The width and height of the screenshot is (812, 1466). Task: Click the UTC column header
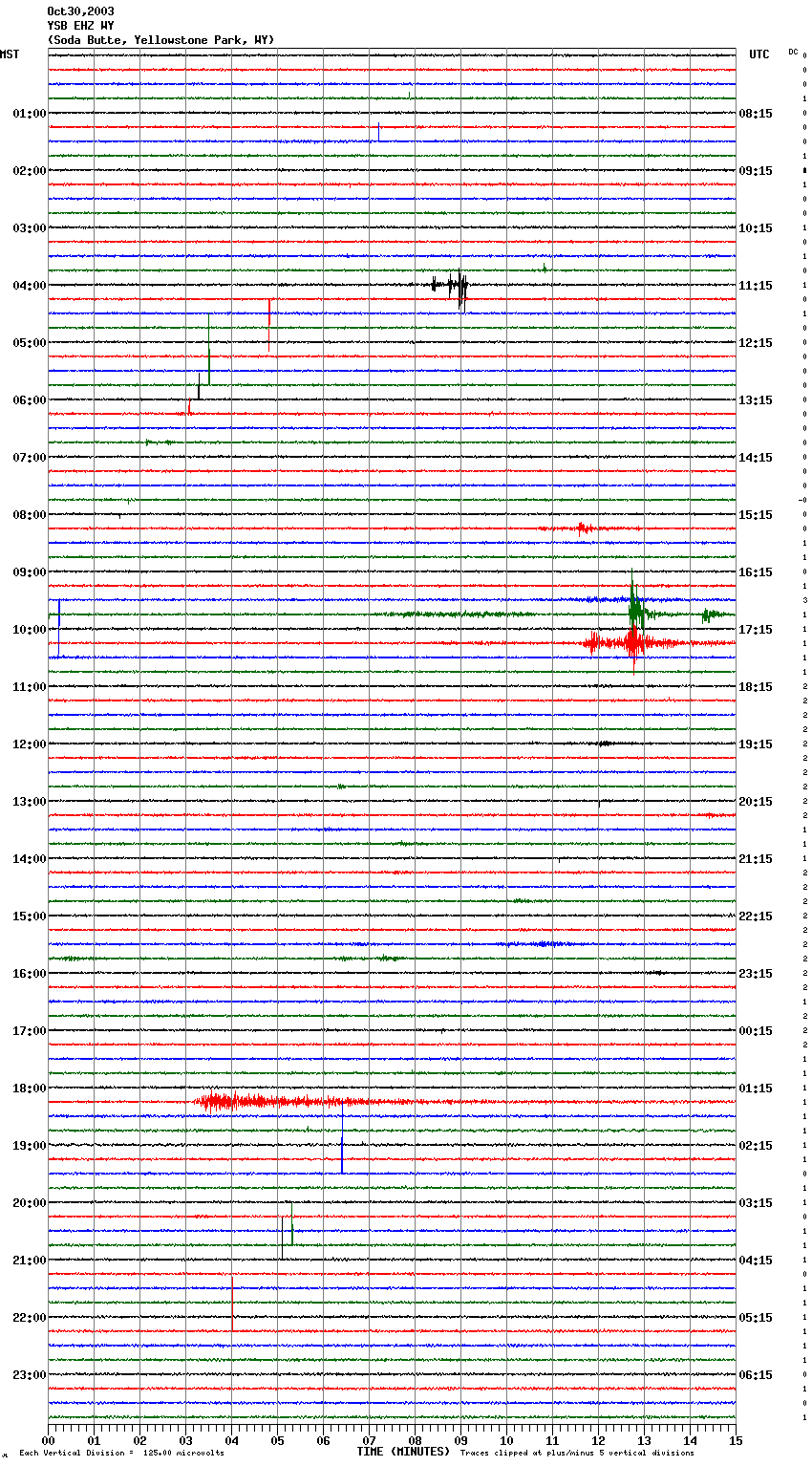759,54
